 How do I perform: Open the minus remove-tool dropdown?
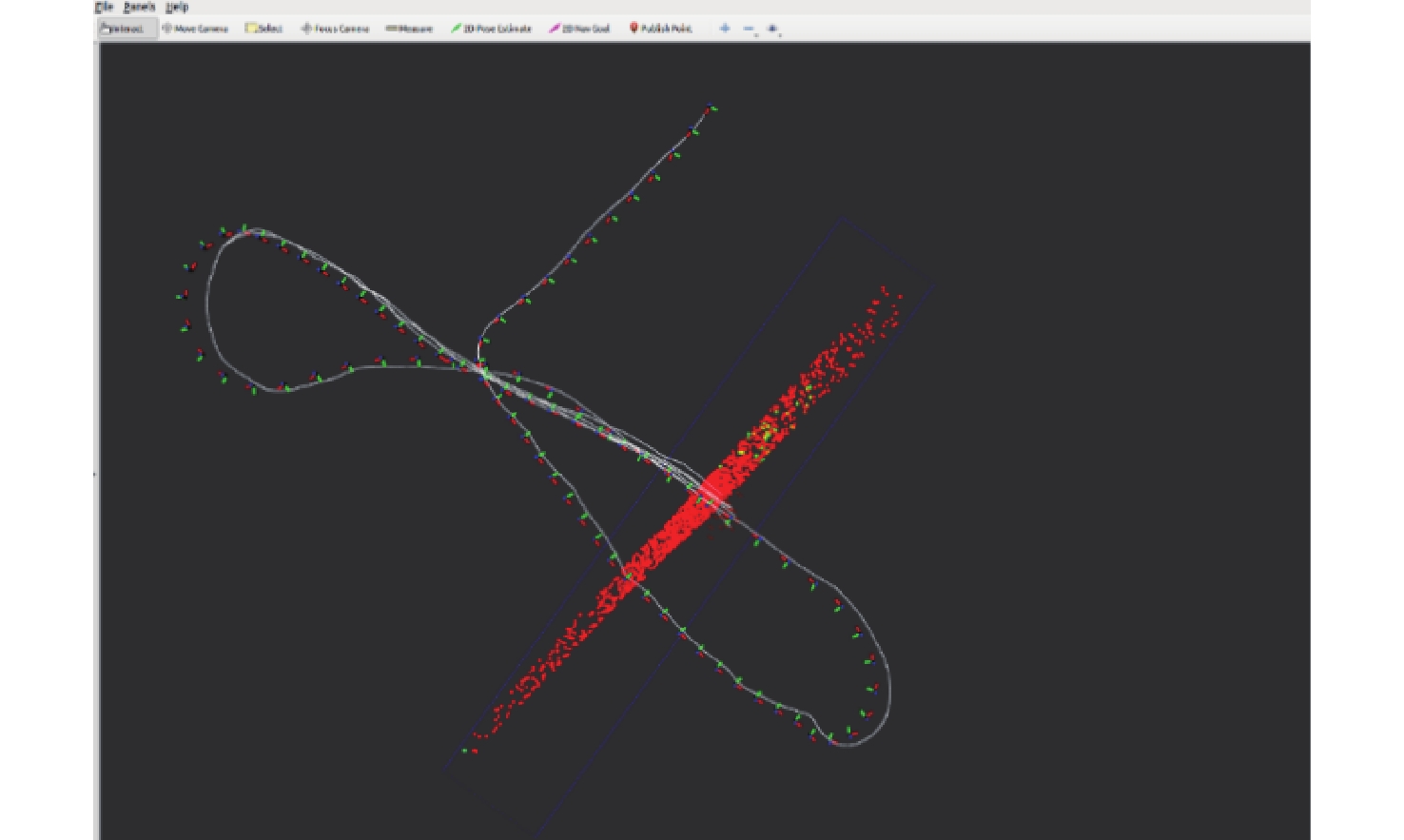tap(749, 29)
